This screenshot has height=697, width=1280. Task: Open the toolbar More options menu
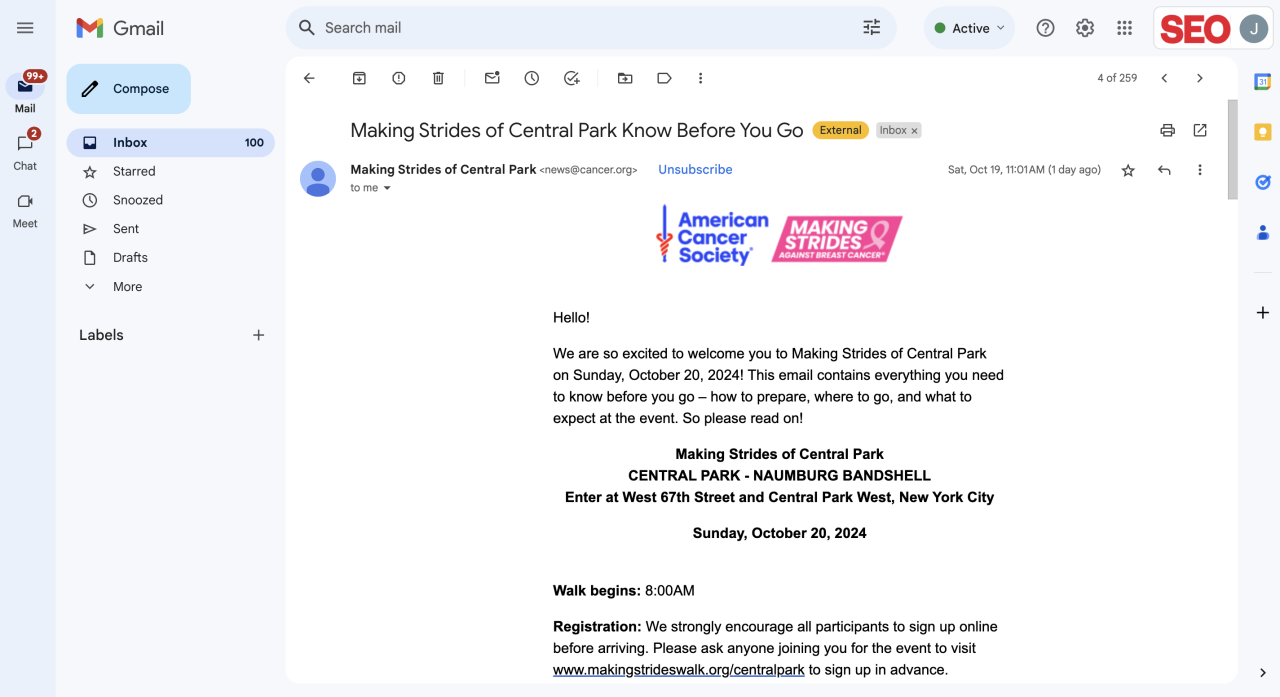tap(700, 78)
